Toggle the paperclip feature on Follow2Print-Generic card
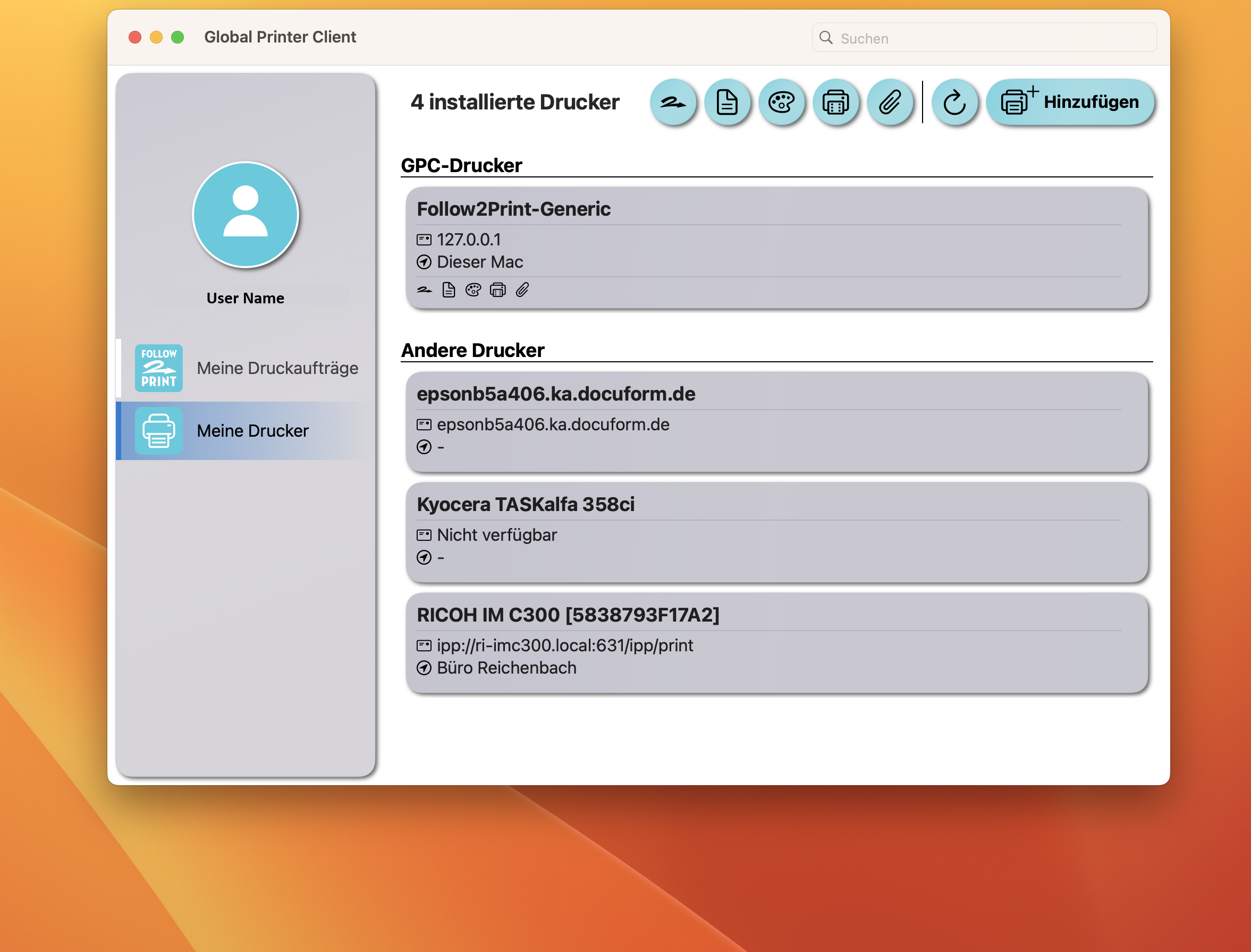This screenshot has width=1251, height=952. coord(522,290)
